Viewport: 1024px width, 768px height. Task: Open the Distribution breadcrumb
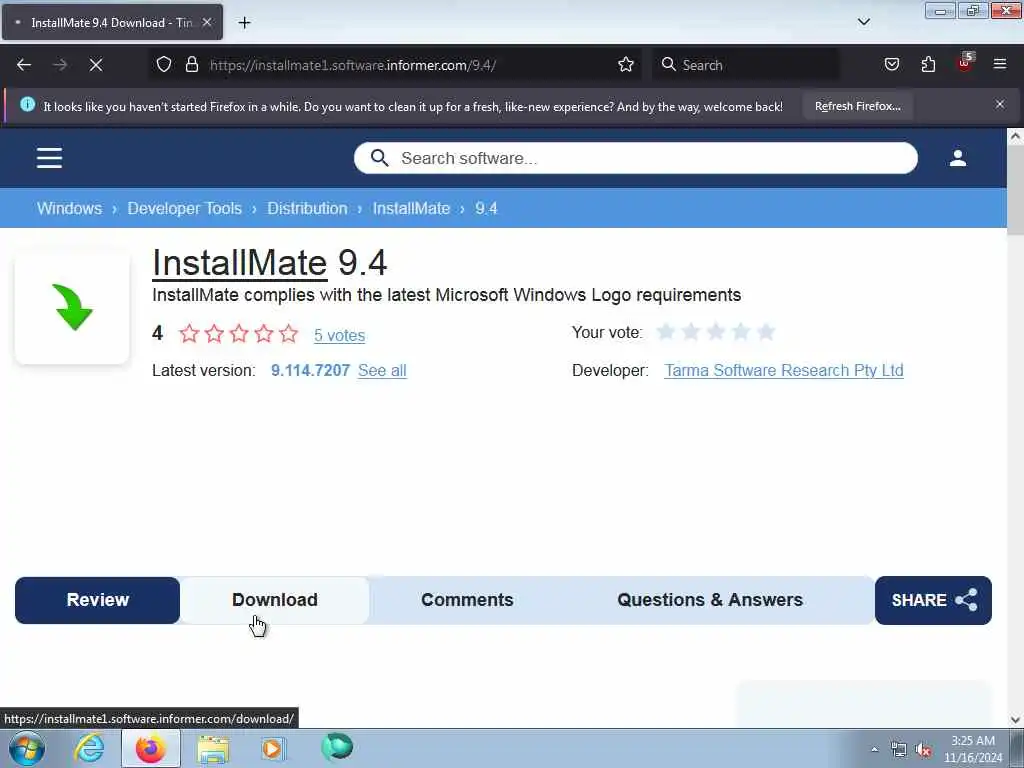coord(307,208)
